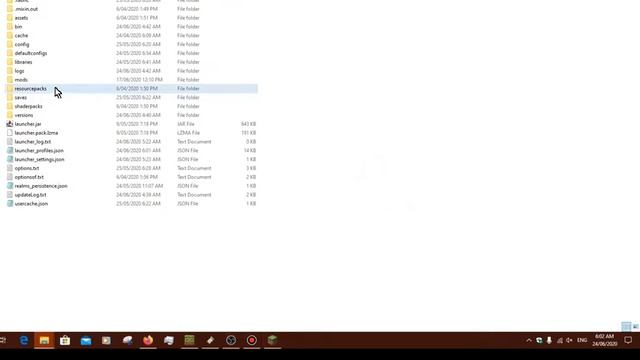The width and height of the screenshot is (640, 360).
Task: Open the taskbar icon left of OBS
Action: (x=210, y=340)
